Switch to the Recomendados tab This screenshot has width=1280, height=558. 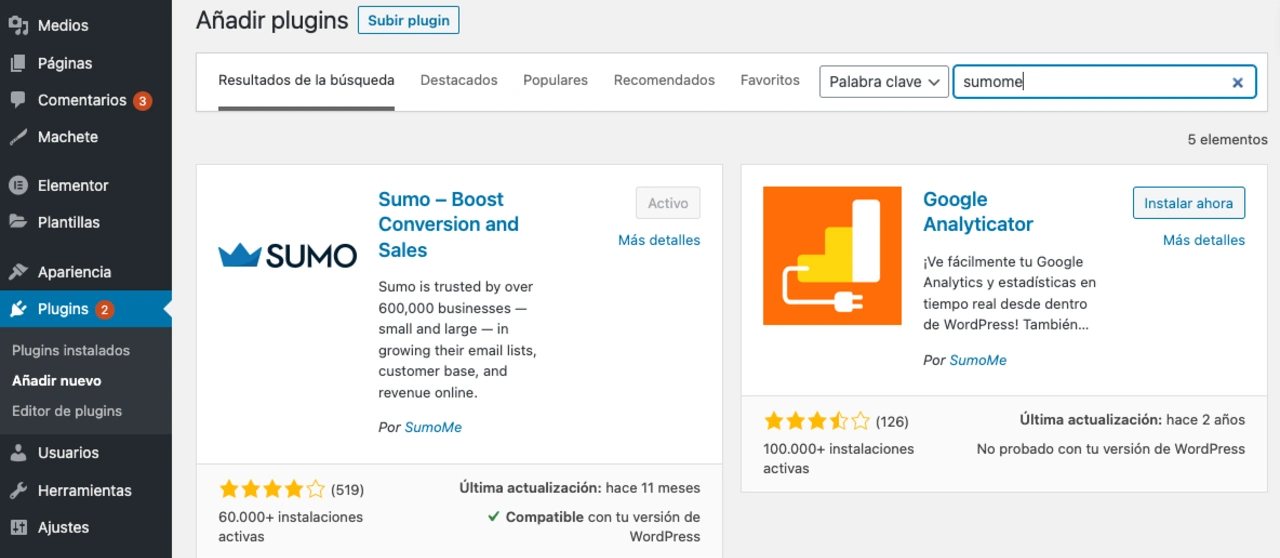click(664, 80)
